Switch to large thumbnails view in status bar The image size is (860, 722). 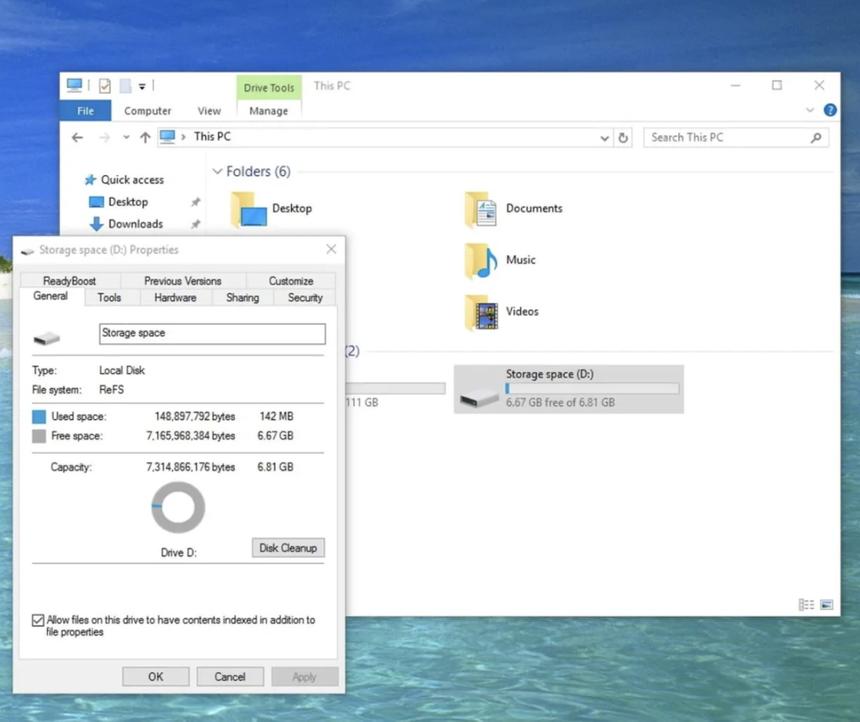pos(826,604)
